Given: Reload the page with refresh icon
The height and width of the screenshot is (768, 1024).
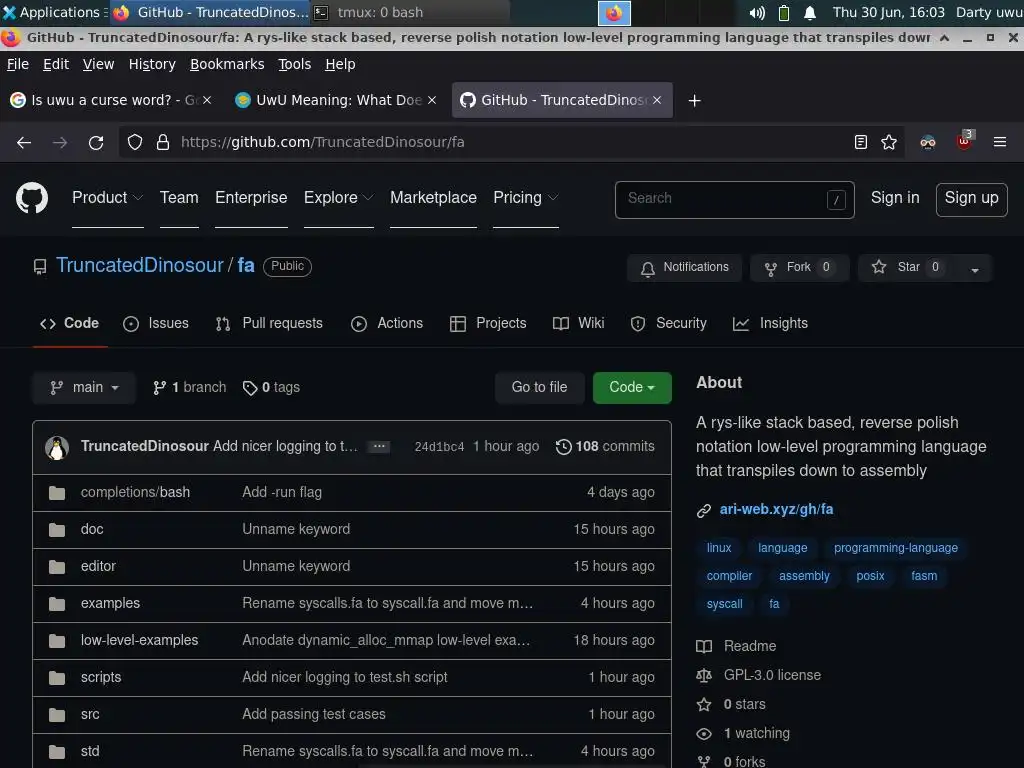Looking at the screenshot, I should [96, 142].
